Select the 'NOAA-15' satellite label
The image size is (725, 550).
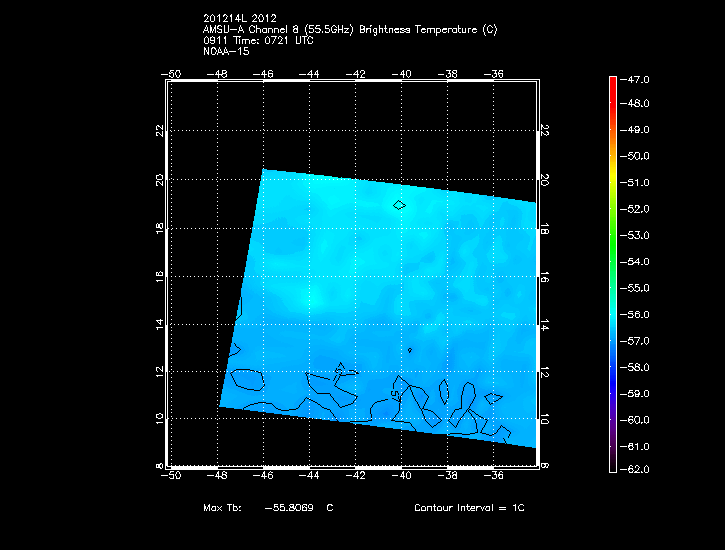click(226, 51)
